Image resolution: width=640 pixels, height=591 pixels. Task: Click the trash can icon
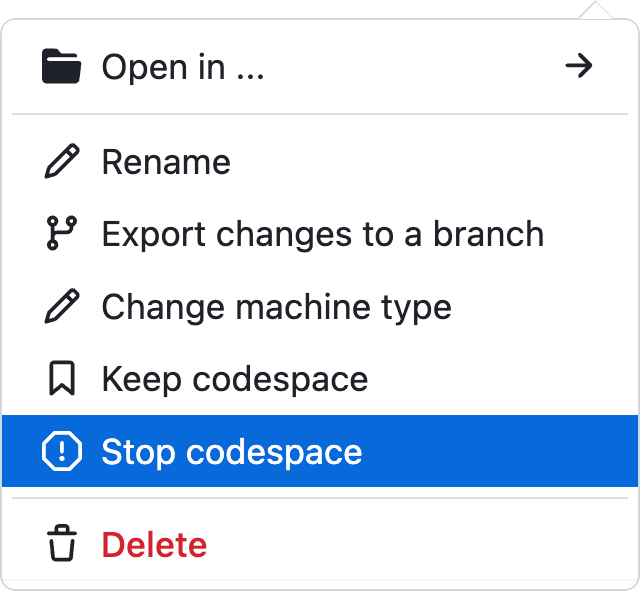point(61,545)
